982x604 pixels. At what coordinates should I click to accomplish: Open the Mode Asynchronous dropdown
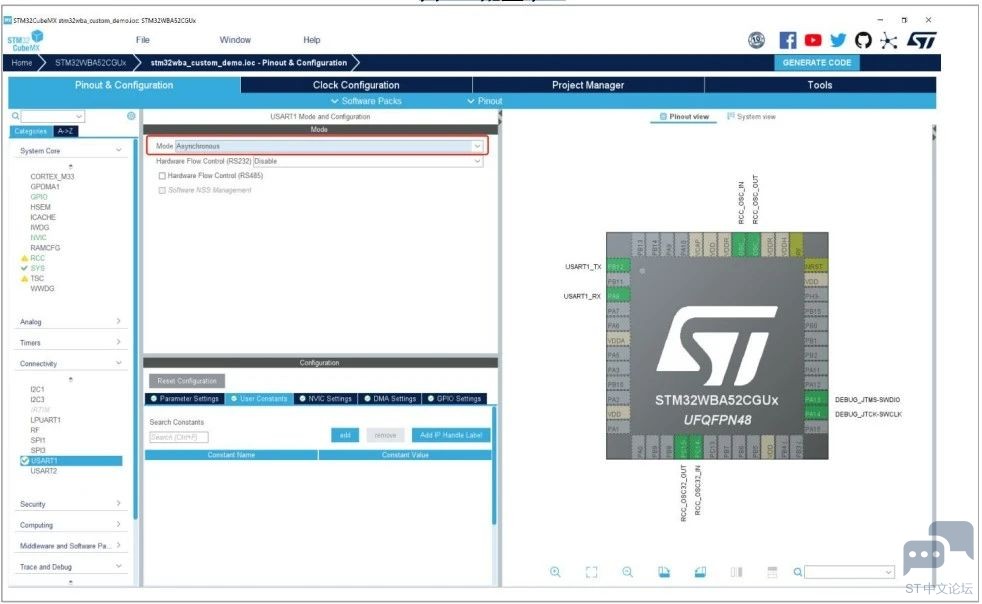[329, 146]
